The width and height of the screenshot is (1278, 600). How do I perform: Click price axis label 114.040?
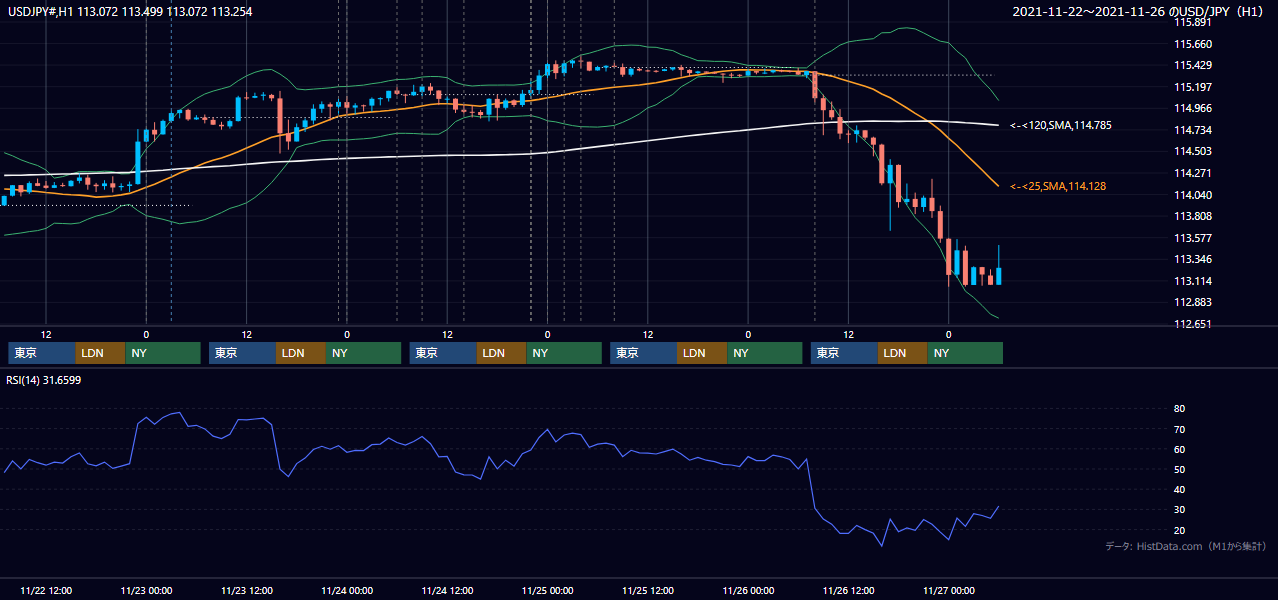[x=1192, y=195]
